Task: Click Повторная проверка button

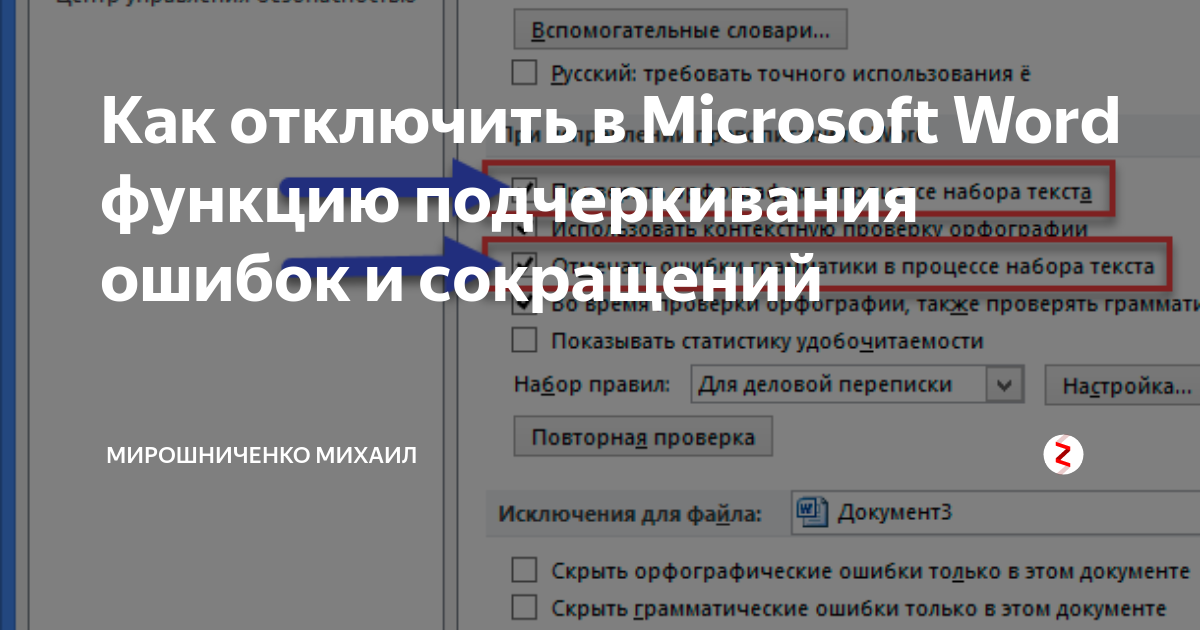Action: pyautogui.click(x=642, y=438)
